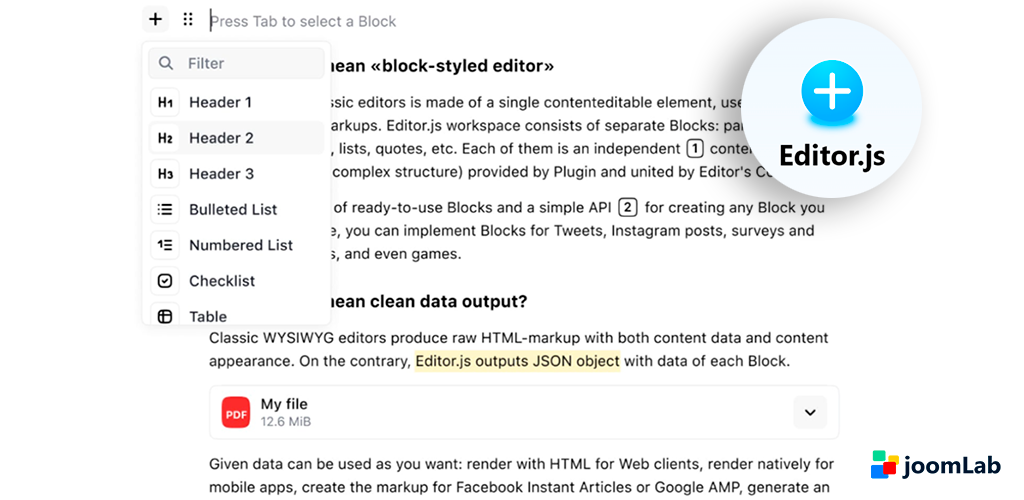
Task: Click the Press Tab to select a Block placeholder
Action: point(303,22)
